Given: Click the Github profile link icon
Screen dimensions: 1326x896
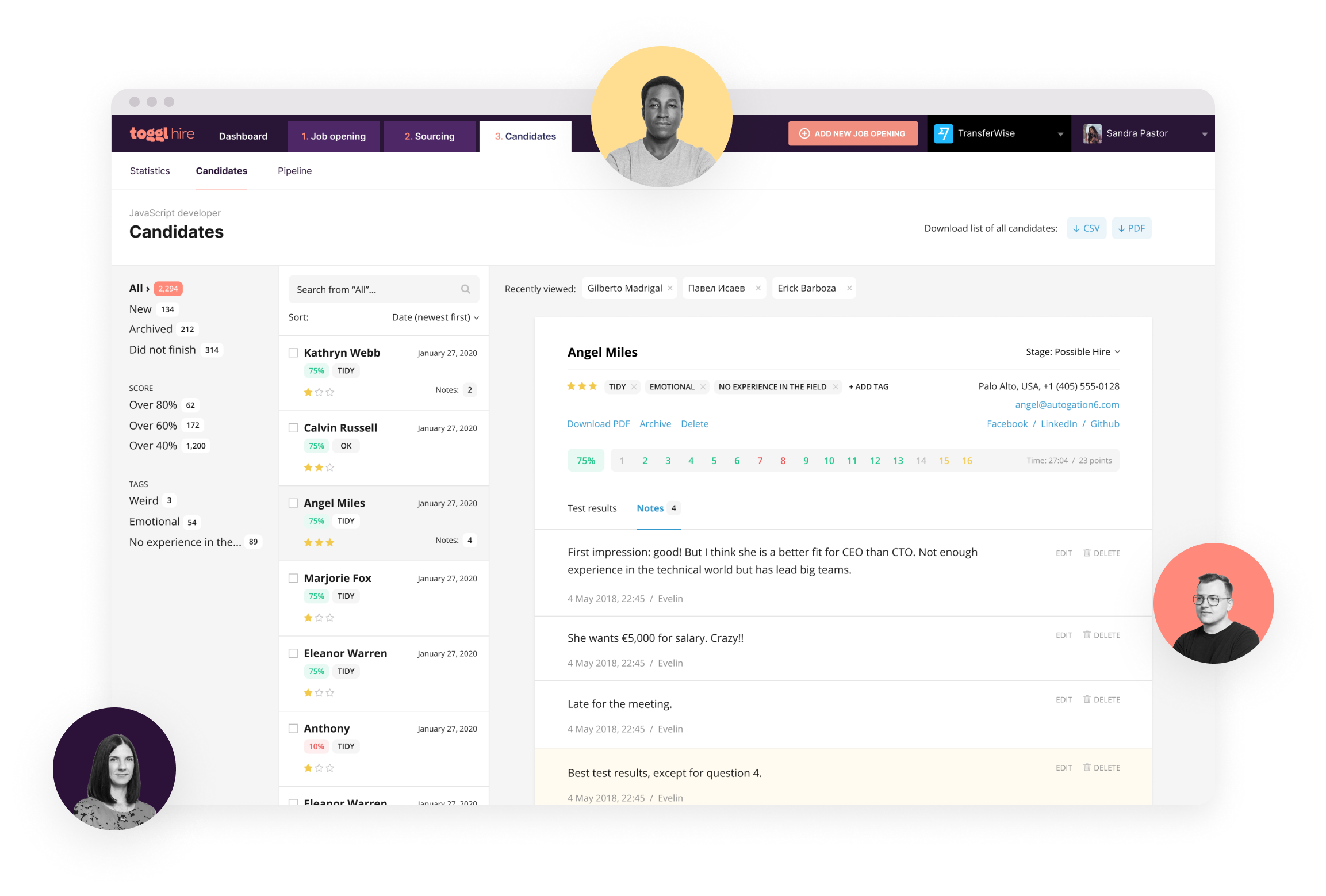Looking at the screenshot, I should click(1103, 423).
